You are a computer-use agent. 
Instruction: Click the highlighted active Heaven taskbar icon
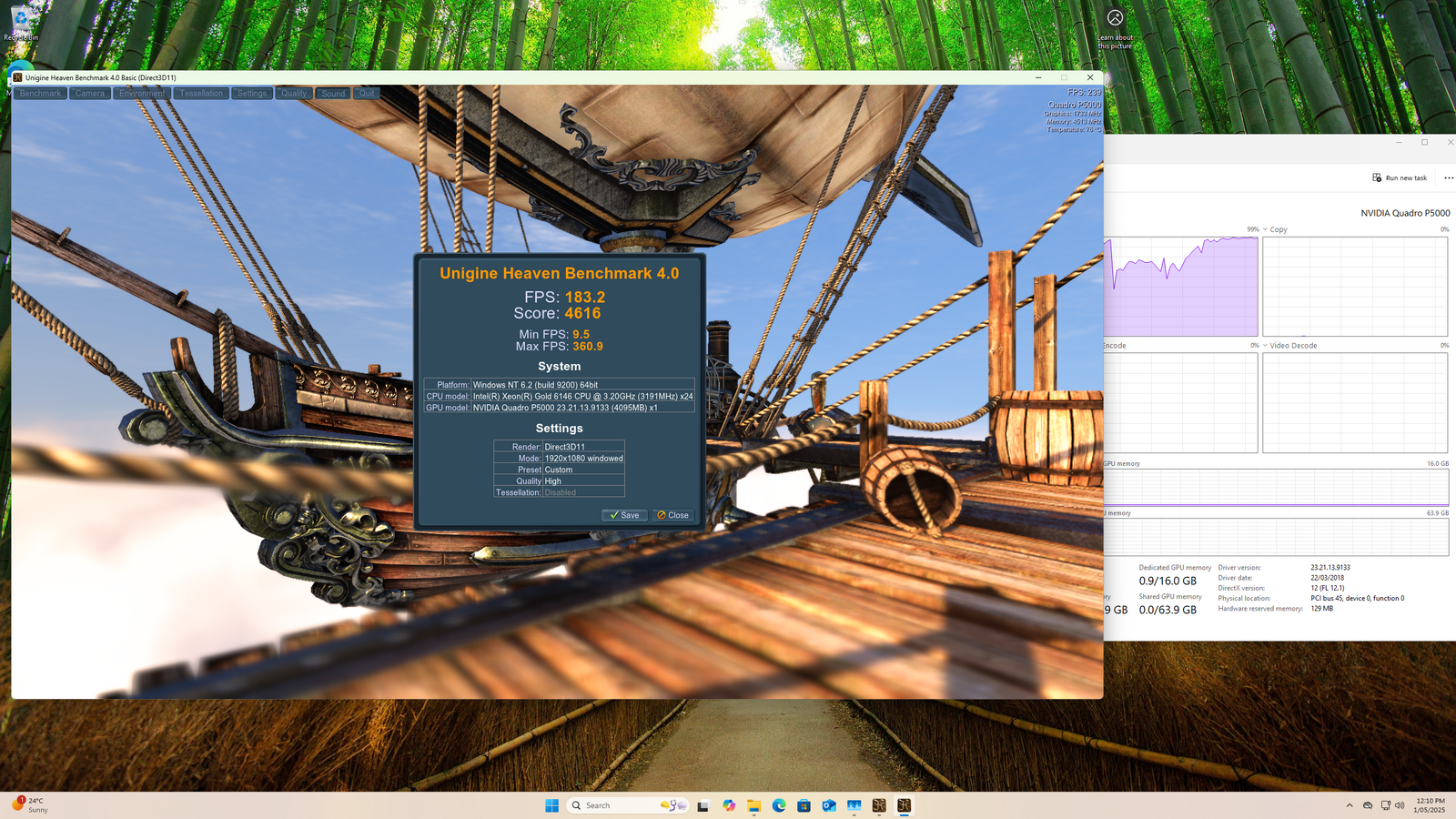coord(904,805)
